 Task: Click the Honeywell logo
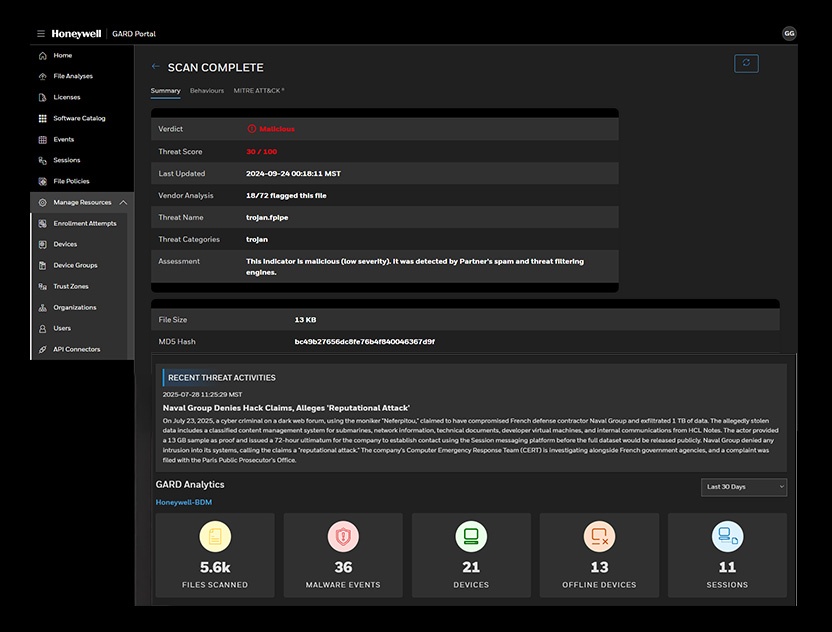tap(76, 33)
